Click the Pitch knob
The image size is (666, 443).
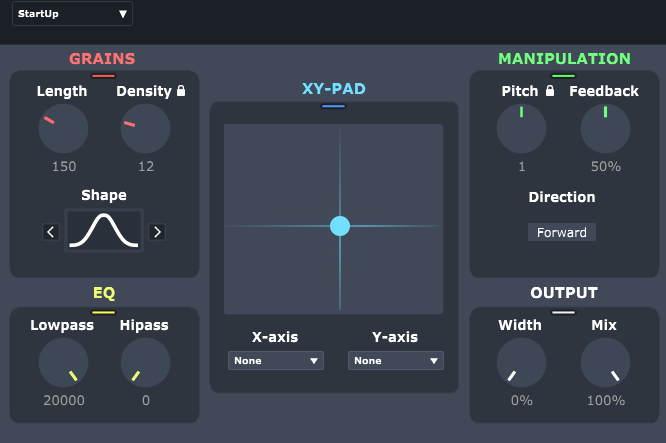click(522, 129)
